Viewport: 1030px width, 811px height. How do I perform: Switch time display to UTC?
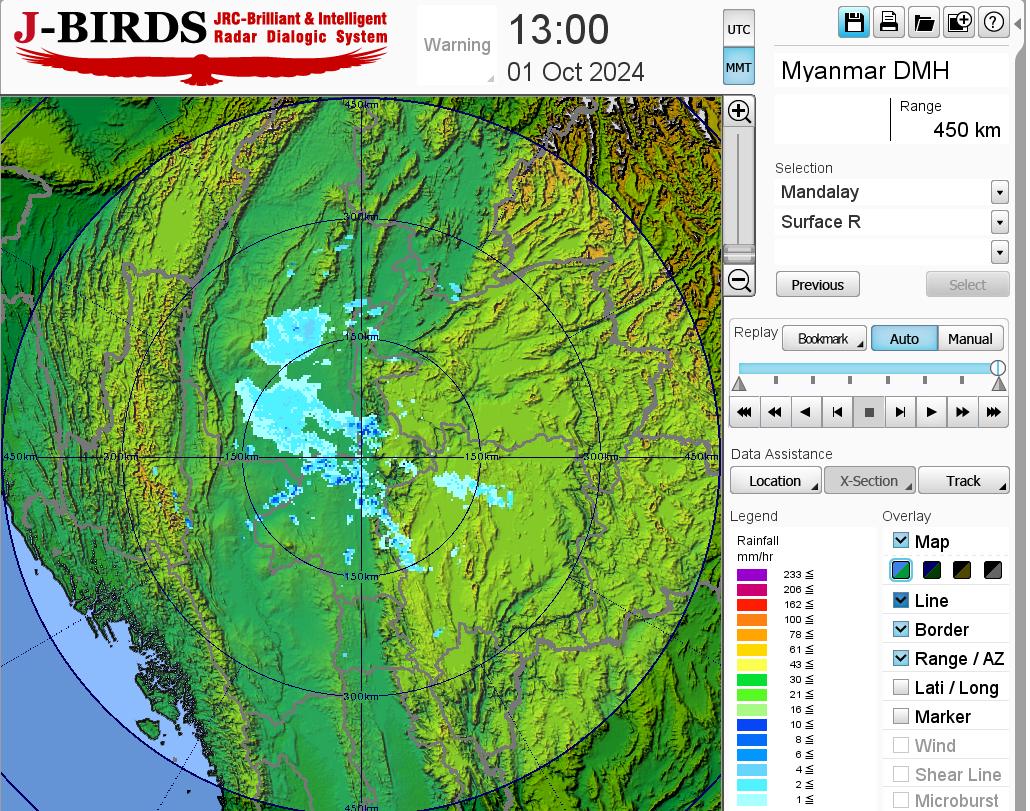[739, 30]
